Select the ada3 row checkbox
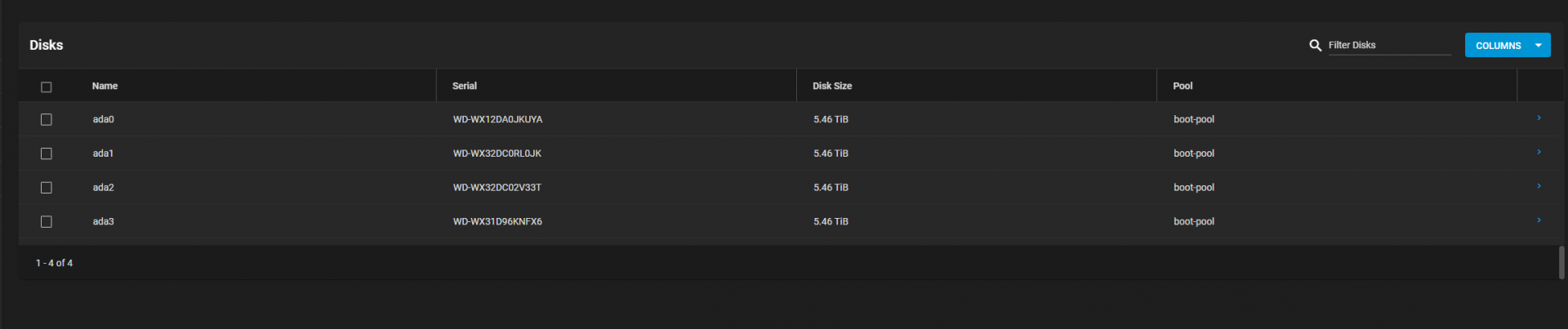Viewport: 1568px width, 329px height. click(47, 221)
